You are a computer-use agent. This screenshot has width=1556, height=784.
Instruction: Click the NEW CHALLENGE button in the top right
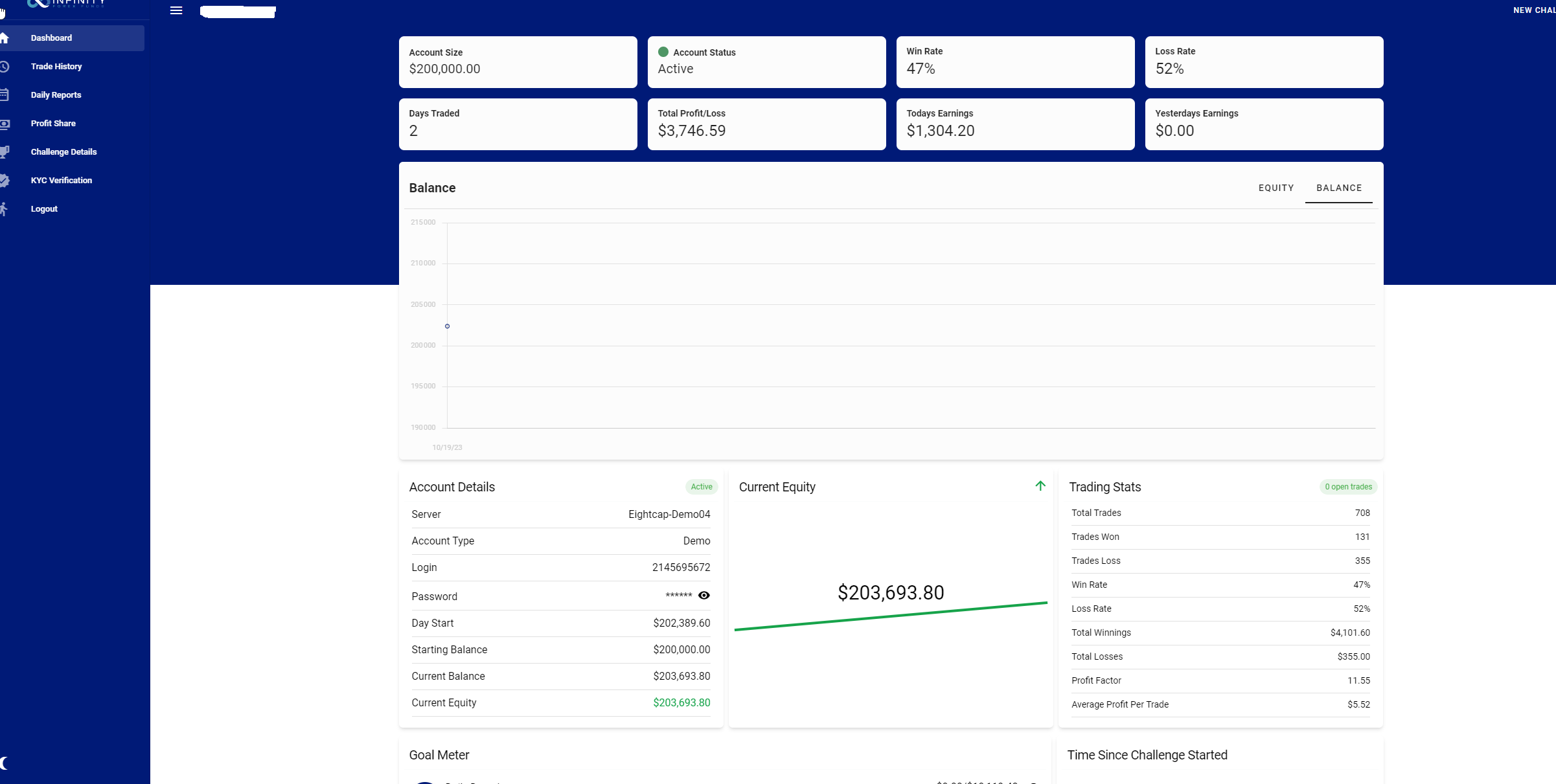pyautogui.click(x=1533, y=10)
